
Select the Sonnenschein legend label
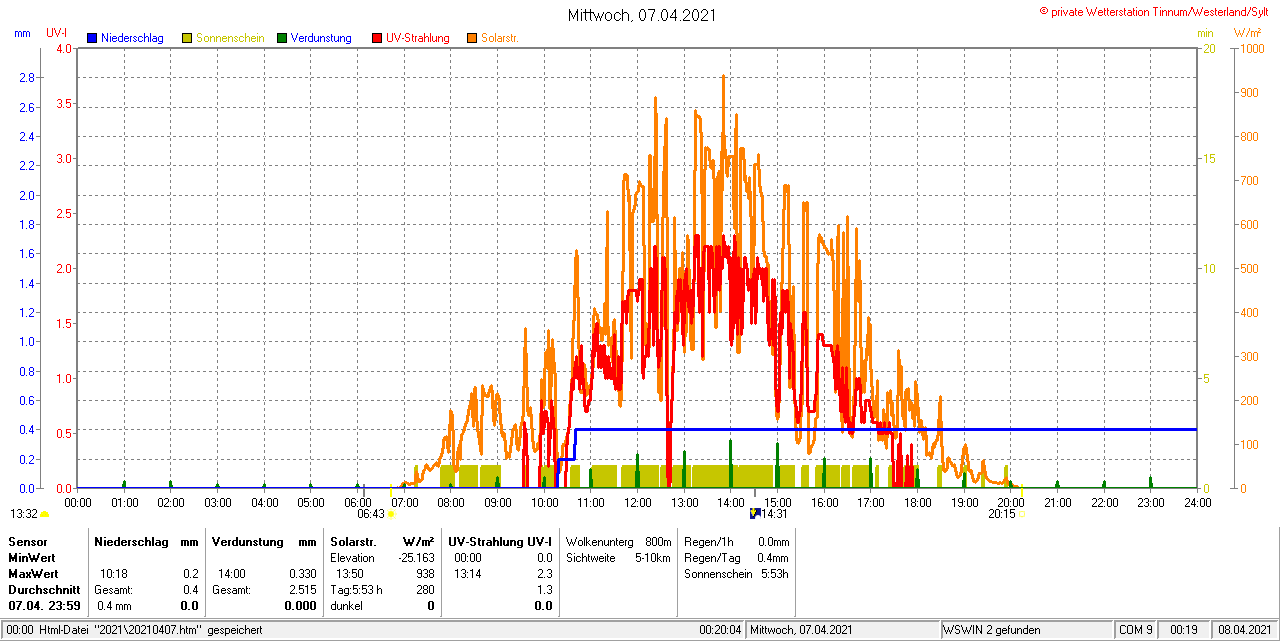[x=230, y=38]
